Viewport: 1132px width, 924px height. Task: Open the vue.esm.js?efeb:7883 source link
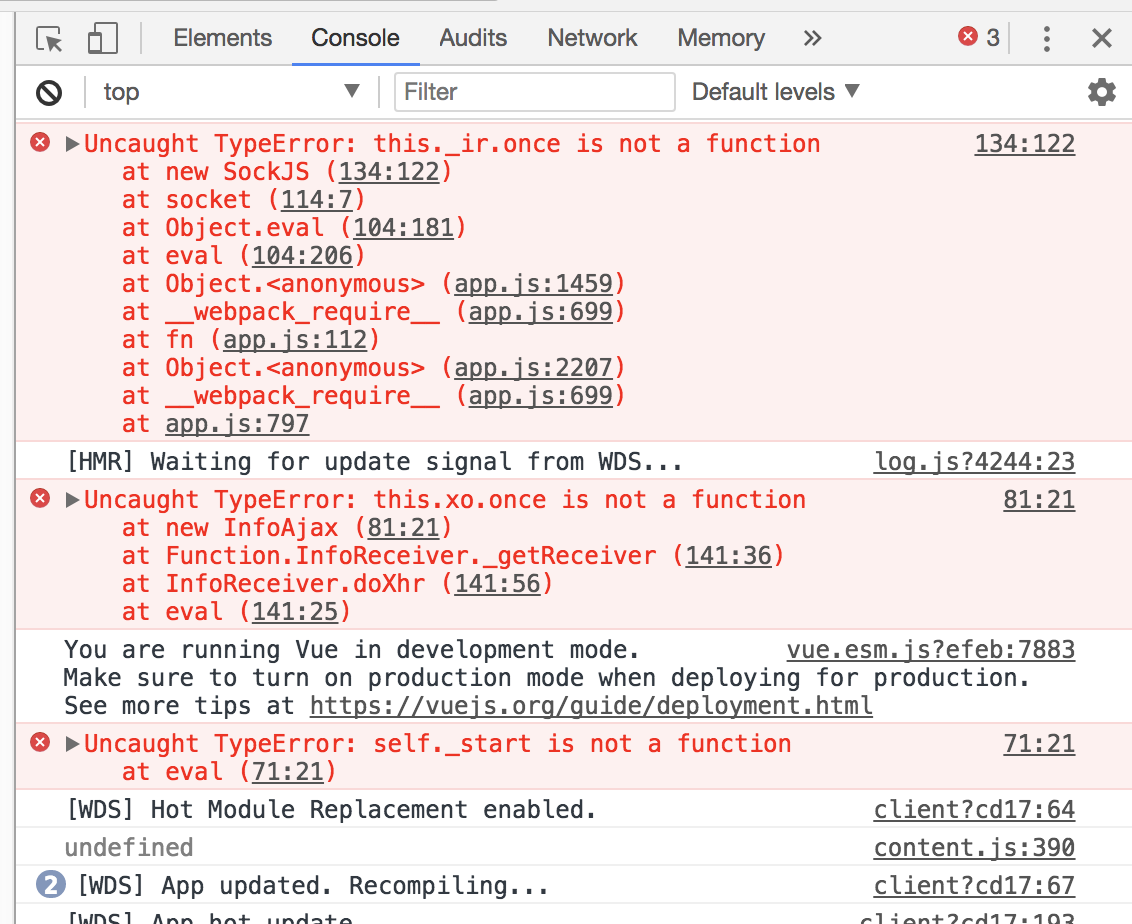931,650
